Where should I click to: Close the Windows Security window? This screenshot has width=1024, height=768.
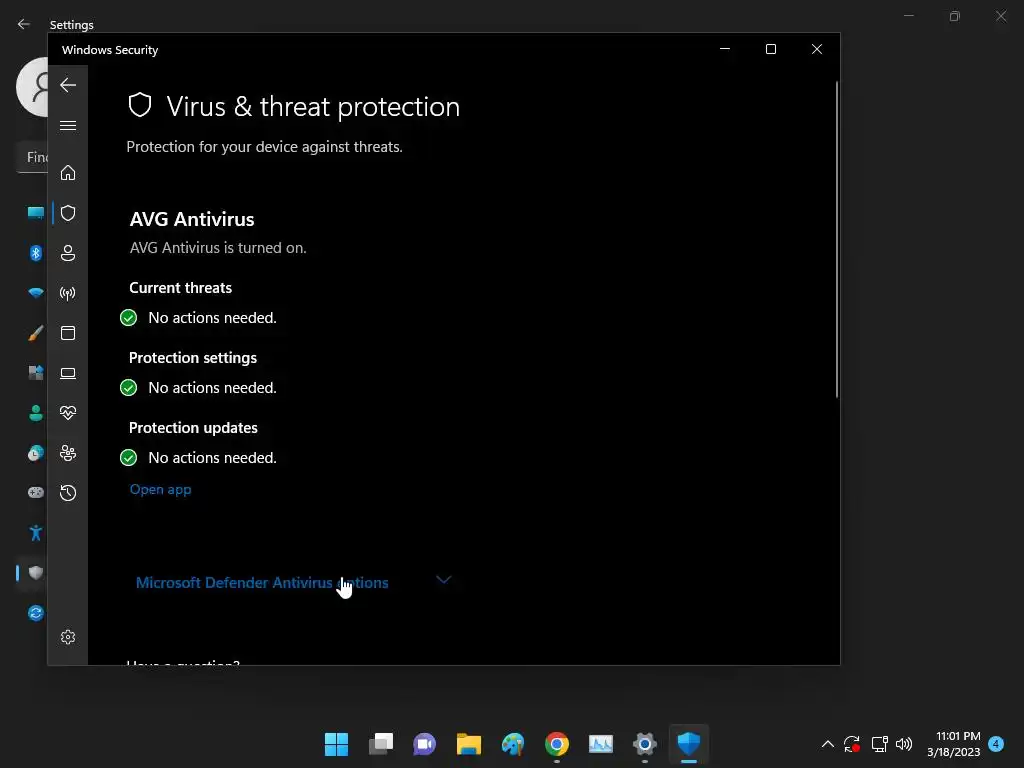click(x=817, y=49)
